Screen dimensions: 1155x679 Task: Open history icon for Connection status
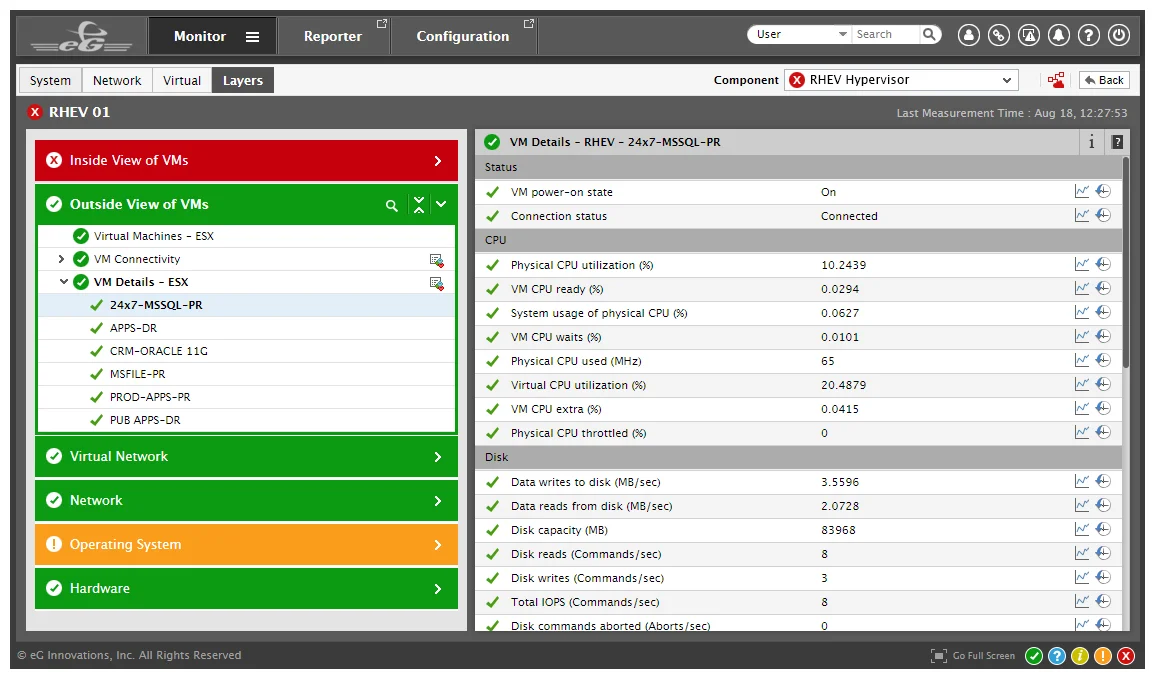pyautogui.click(x=1103, y=215)
